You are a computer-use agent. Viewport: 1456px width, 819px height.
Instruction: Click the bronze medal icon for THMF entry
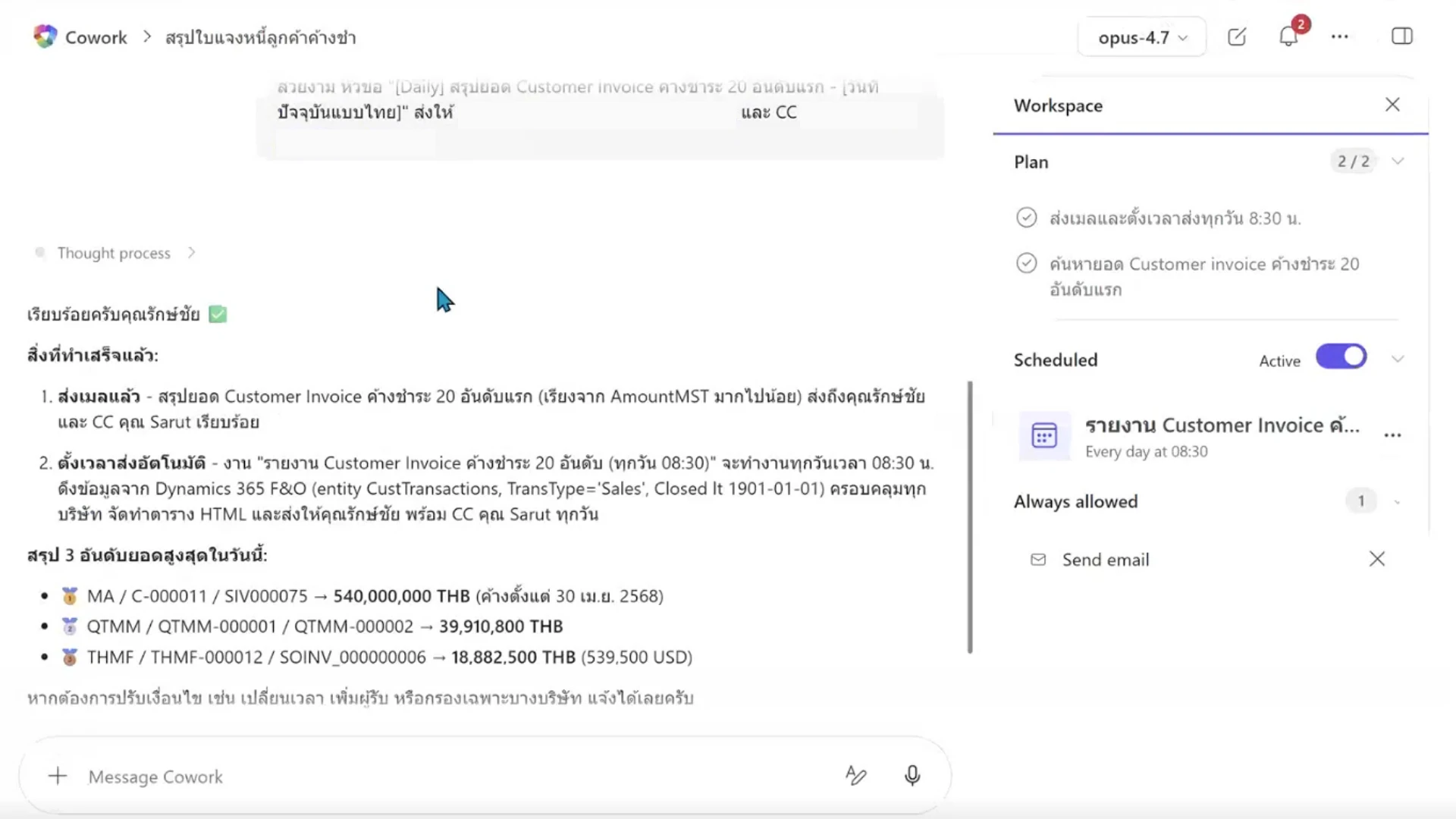[70, 657]
